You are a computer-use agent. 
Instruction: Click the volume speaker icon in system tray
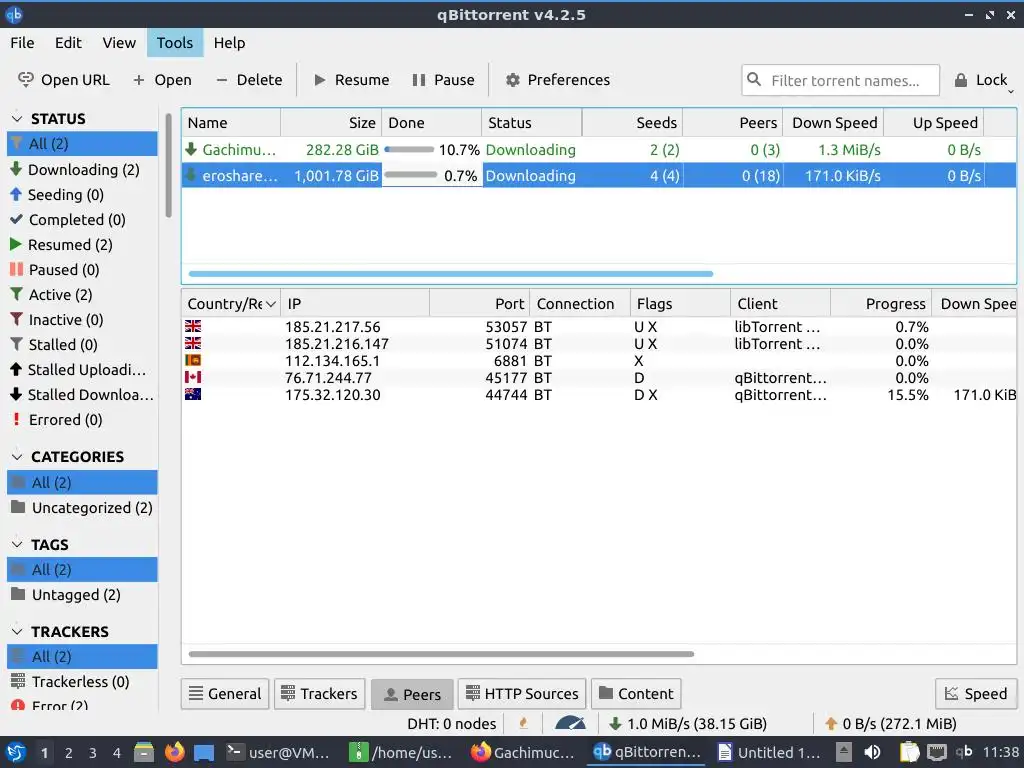pyautogui.click(x=872, y=752)
